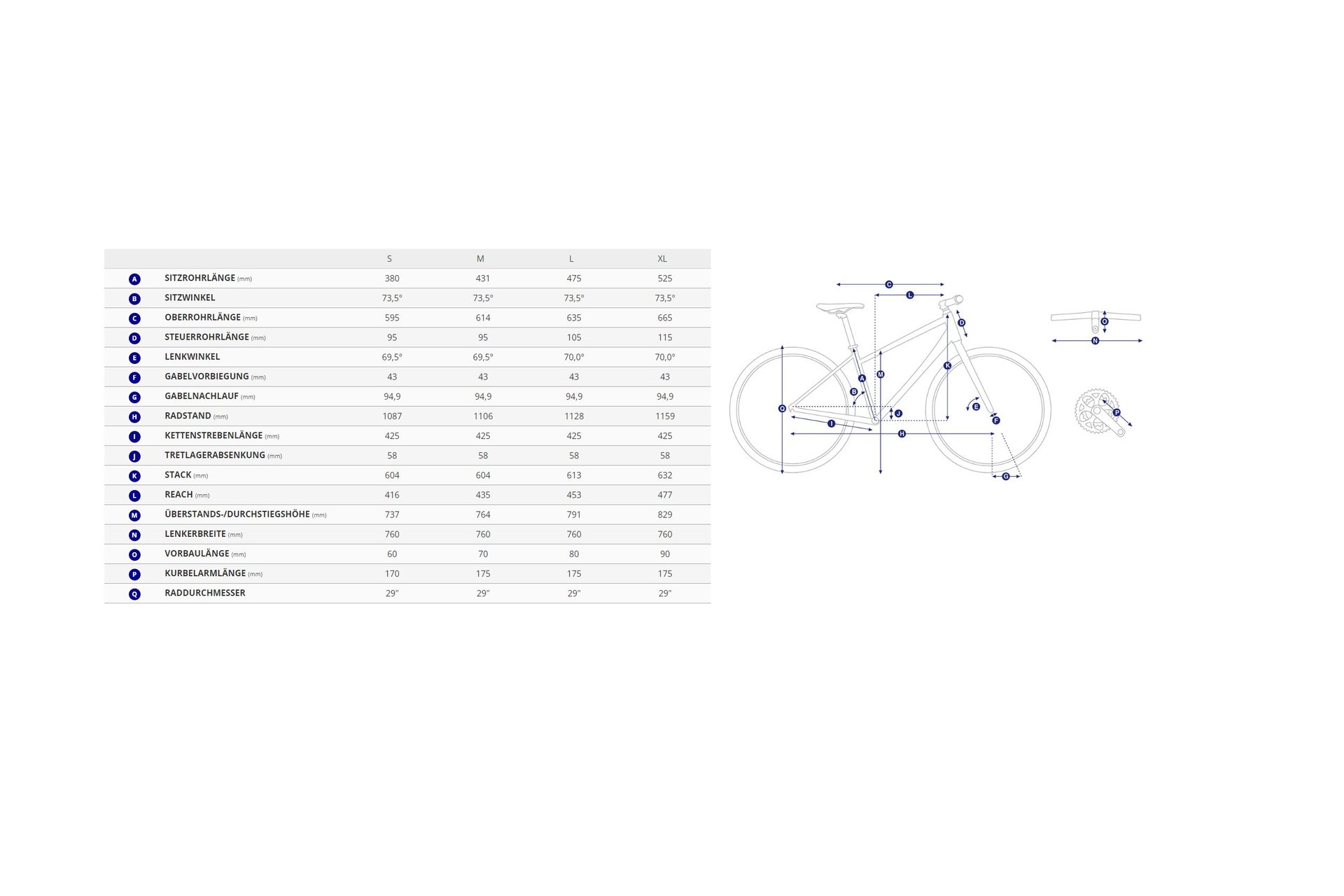Click the E badge next to Lenkwinkel
The height and width of the screenshot is (896, 1344).
click(134, 358)
